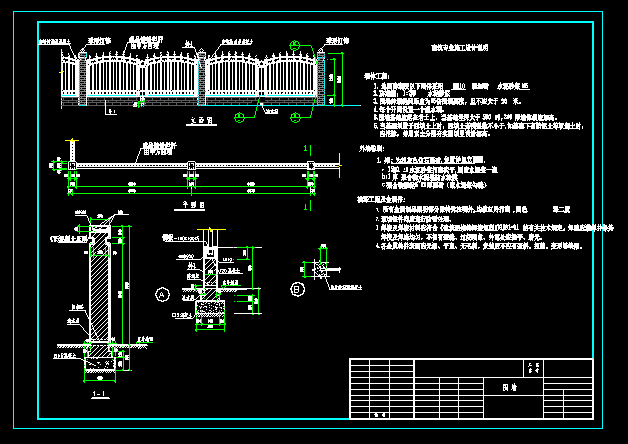The image size is (628, 444).
Task: Select the section cut mark 1 on plan
Action: (306, 147)
